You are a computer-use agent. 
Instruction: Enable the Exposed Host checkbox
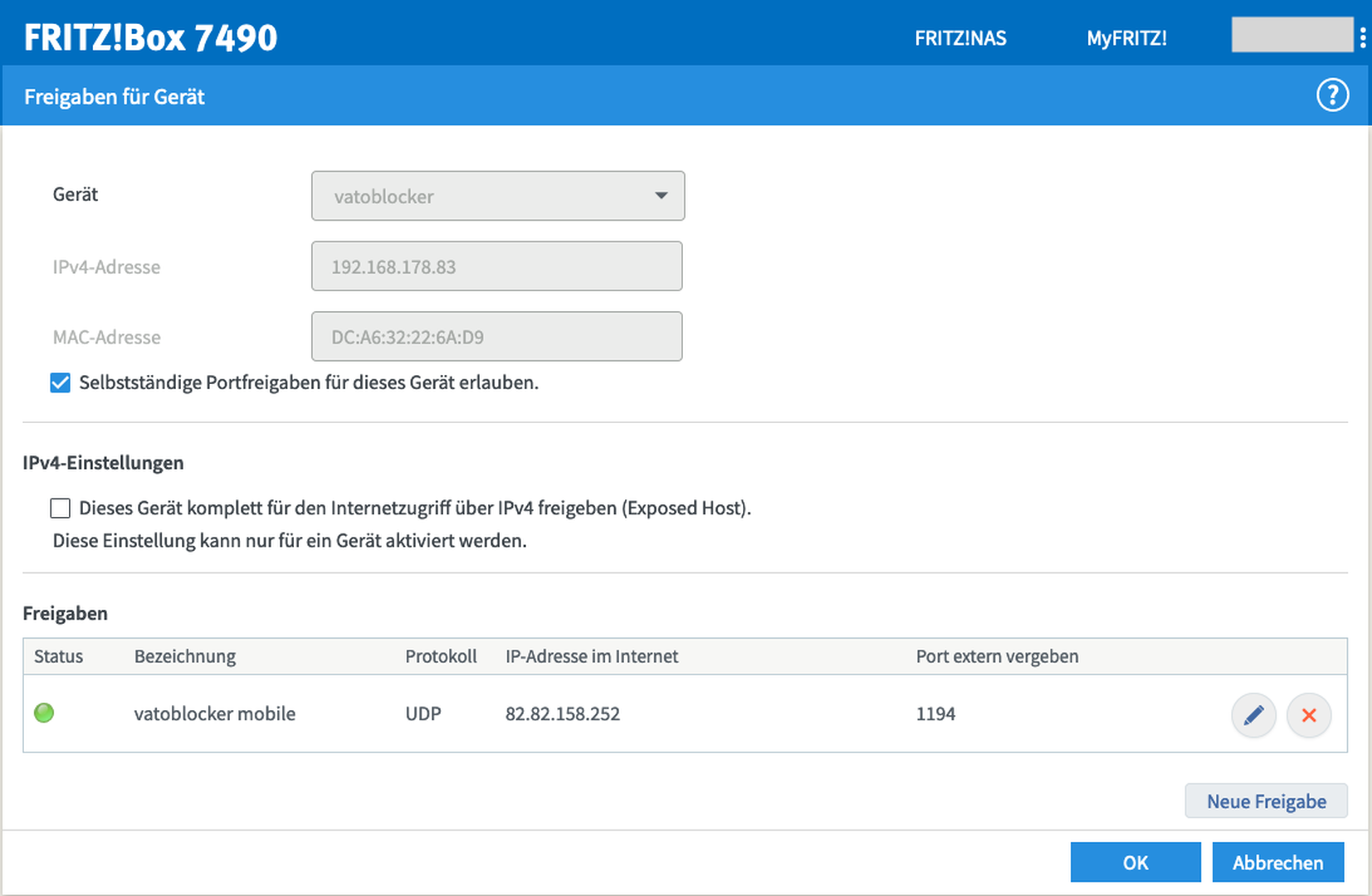click(x=60, y=508)
